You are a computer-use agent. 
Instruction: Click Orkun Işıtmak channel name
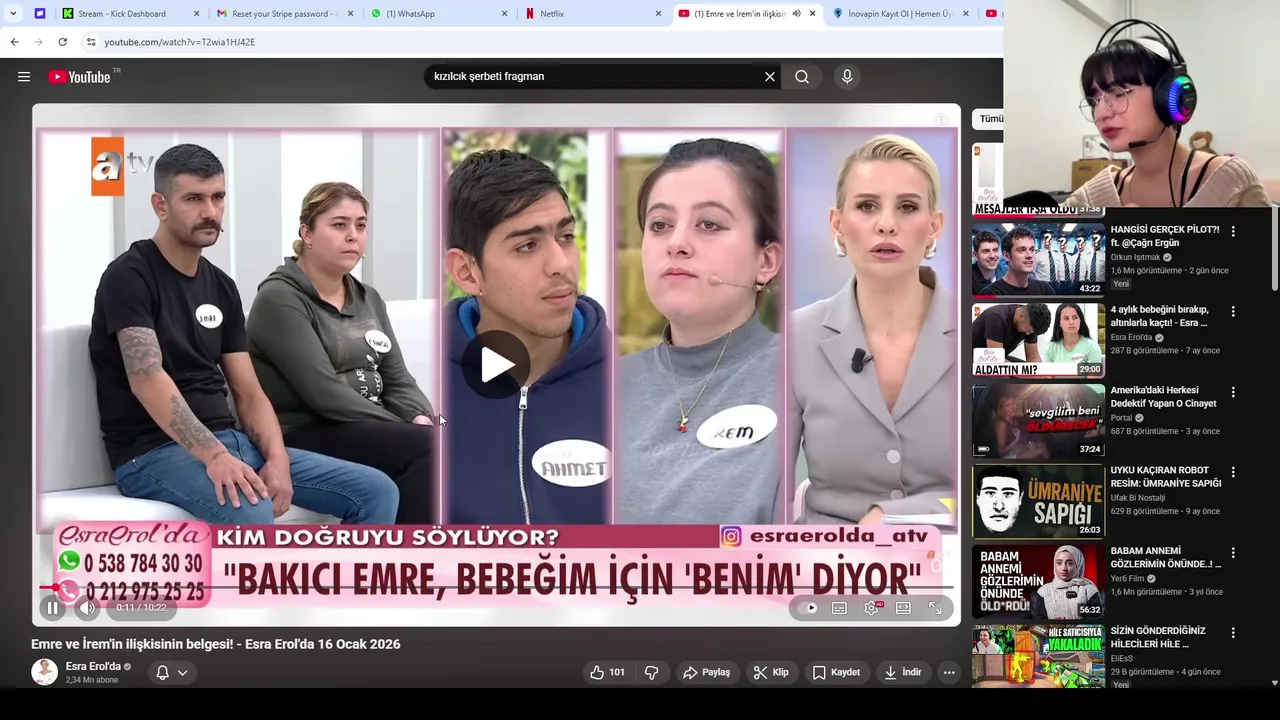click(1135, 257)
